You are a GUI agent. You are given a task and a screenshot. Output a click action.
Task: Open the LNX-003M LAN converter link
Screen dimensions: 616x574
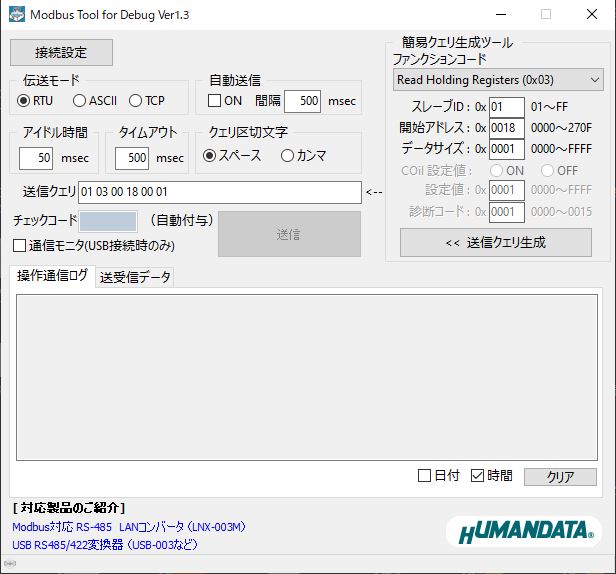(128, 526)
